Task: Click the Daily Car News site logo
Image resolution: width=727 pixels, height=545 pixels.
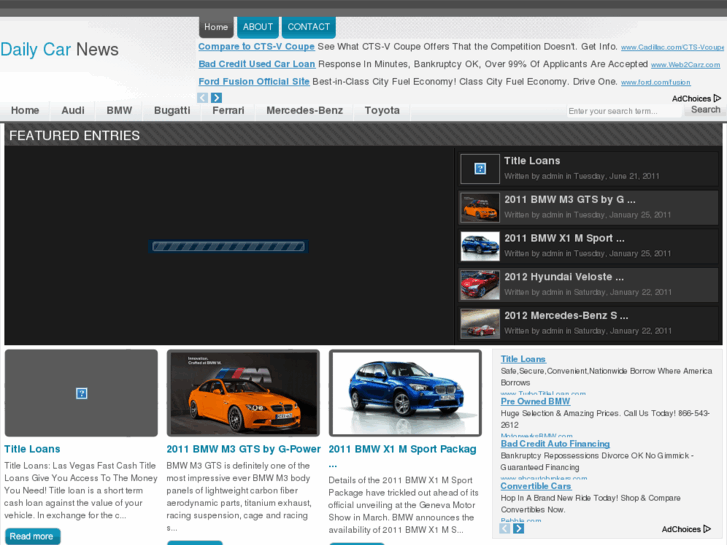Action: pyautogui.click(x=59, y=49)
